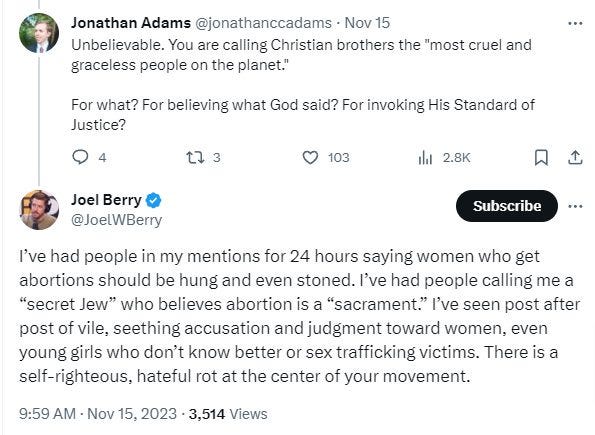Click the reply icon on Jonathan's tweet

pyautogui.click(x=80, y=157)
